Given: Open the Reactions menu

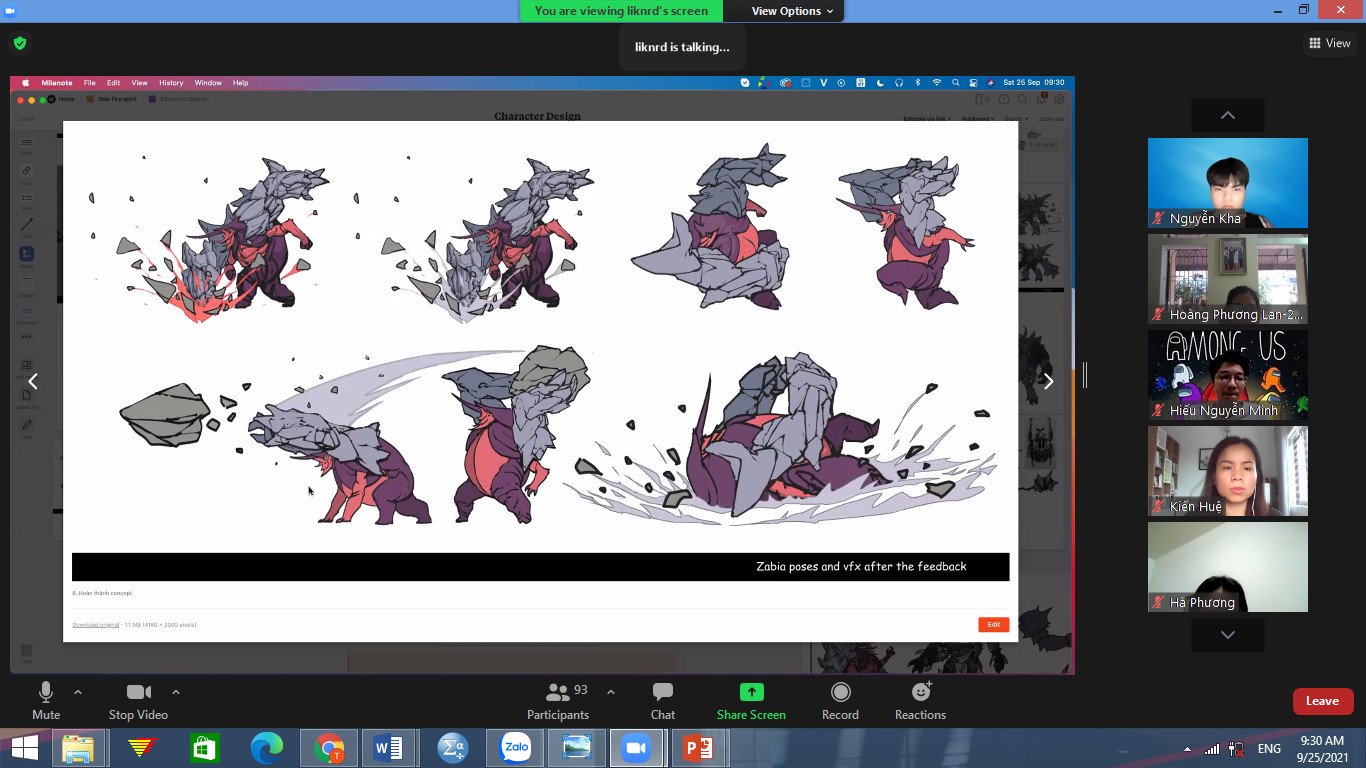Looking at the screenshot, I should tap(921, 701).
